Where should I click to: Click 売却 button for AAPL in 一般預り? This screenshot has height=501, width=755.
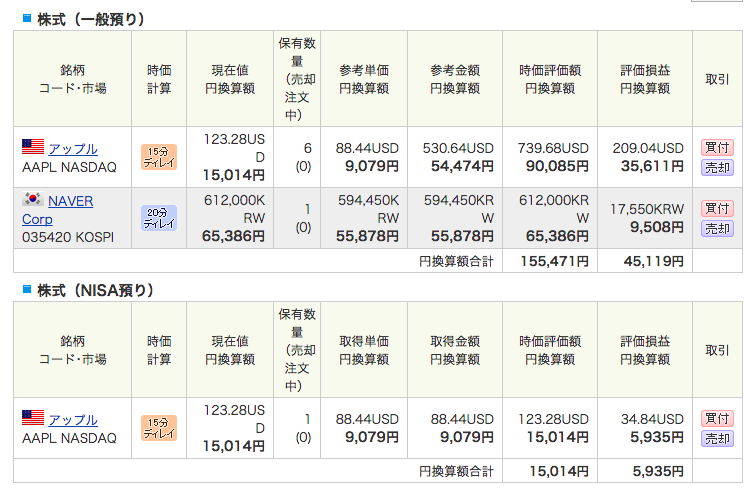(x=717, y=168)
